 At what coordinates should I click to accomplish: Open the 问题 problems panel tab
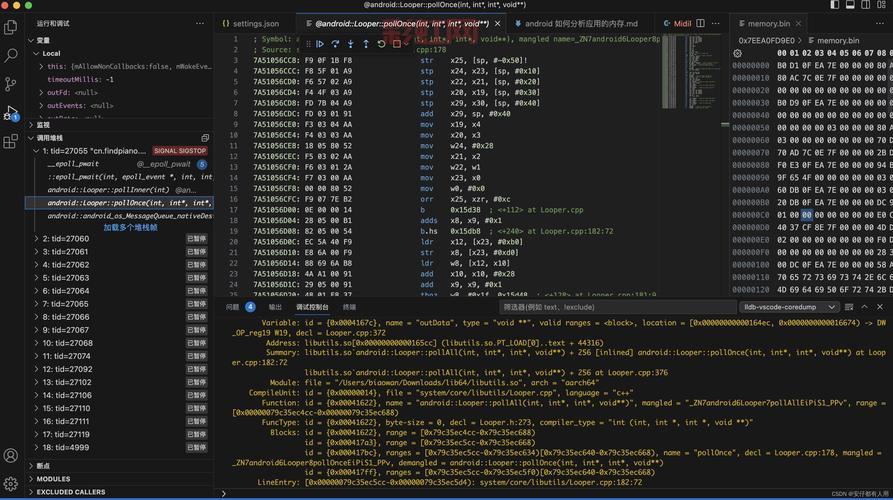coord(232,307)
